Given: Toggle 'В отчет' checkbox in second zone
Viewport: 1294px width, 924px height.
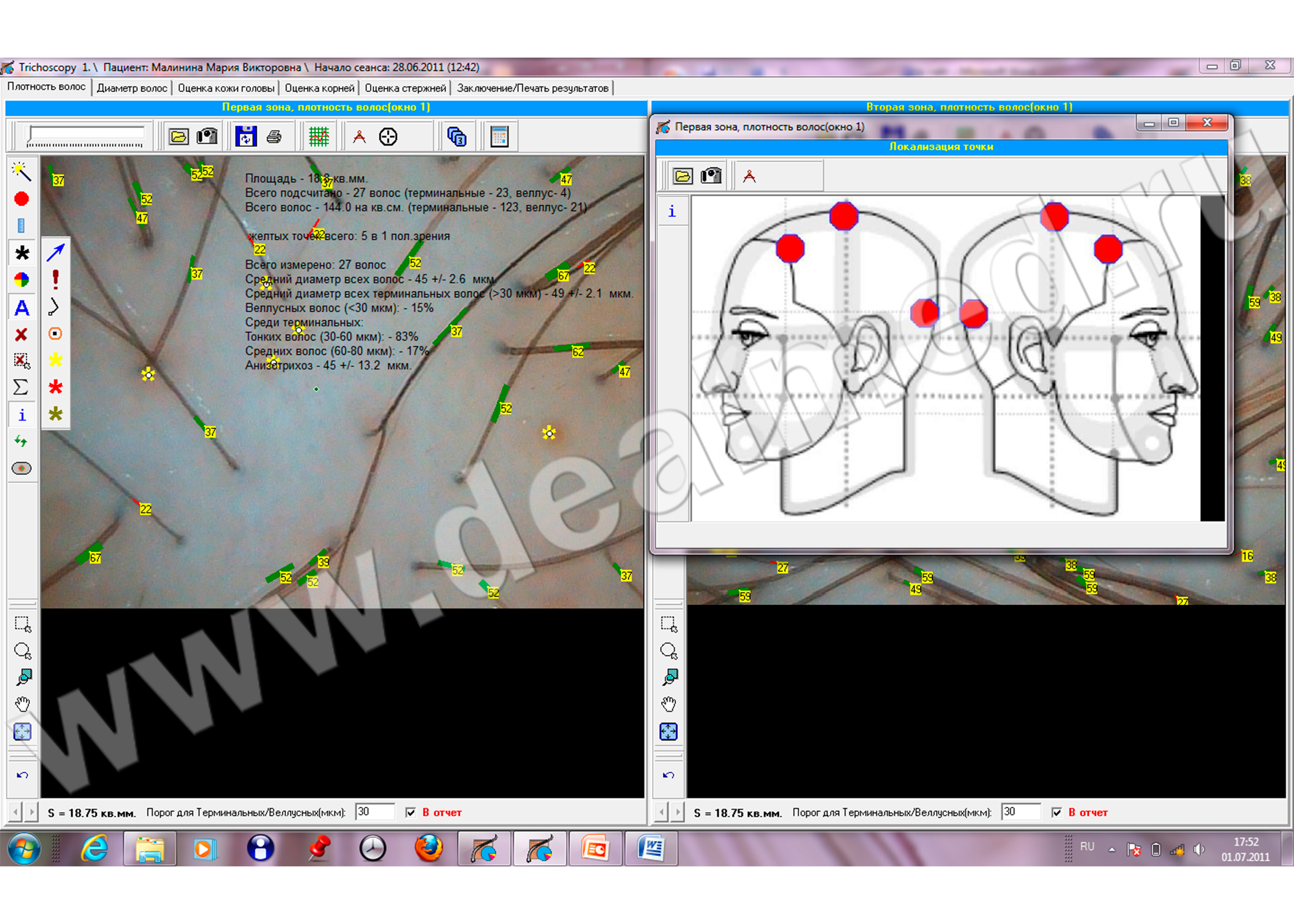Looking at the screenshot, I should click(1057, 813).
